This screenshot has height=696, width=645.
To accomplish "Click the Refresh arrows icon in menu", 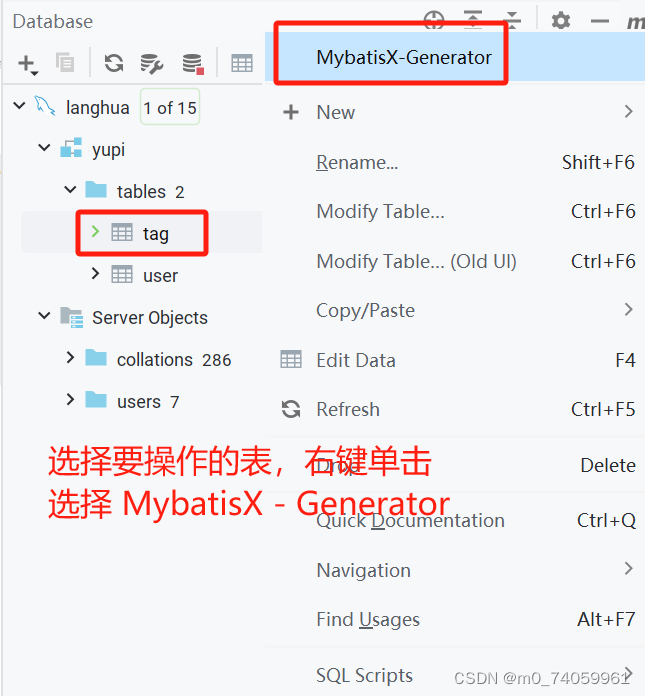I will coord(291,409).
